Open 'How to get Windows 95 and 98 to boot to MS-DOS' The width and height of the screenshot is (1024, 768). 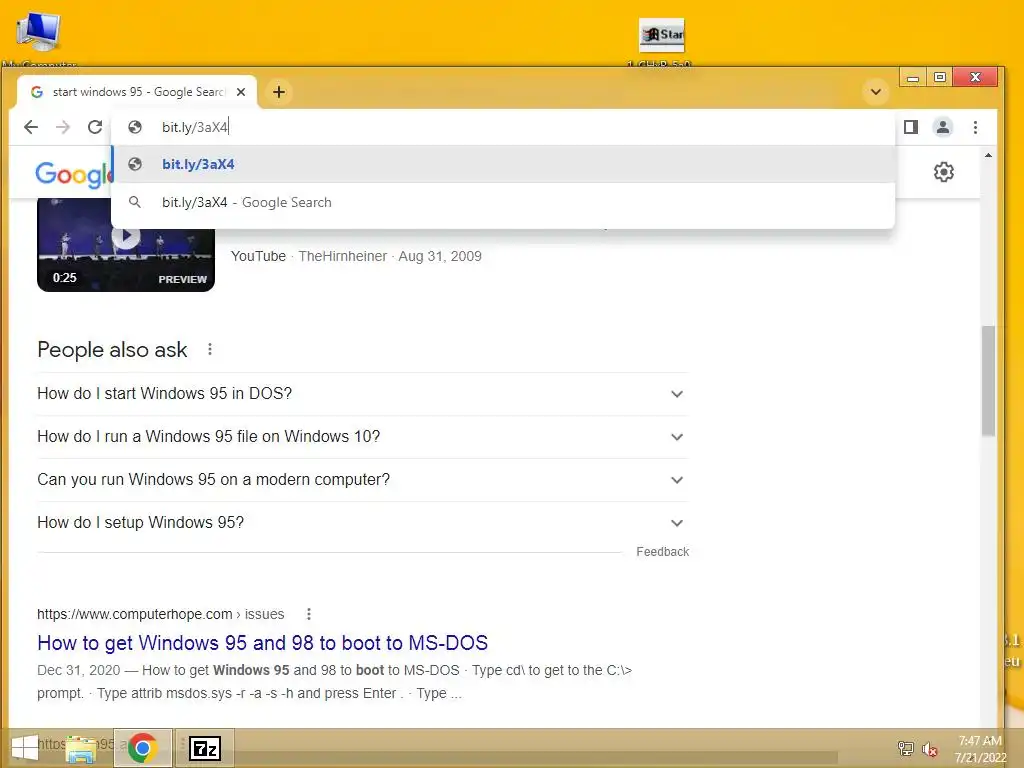(x=263, y=643)
